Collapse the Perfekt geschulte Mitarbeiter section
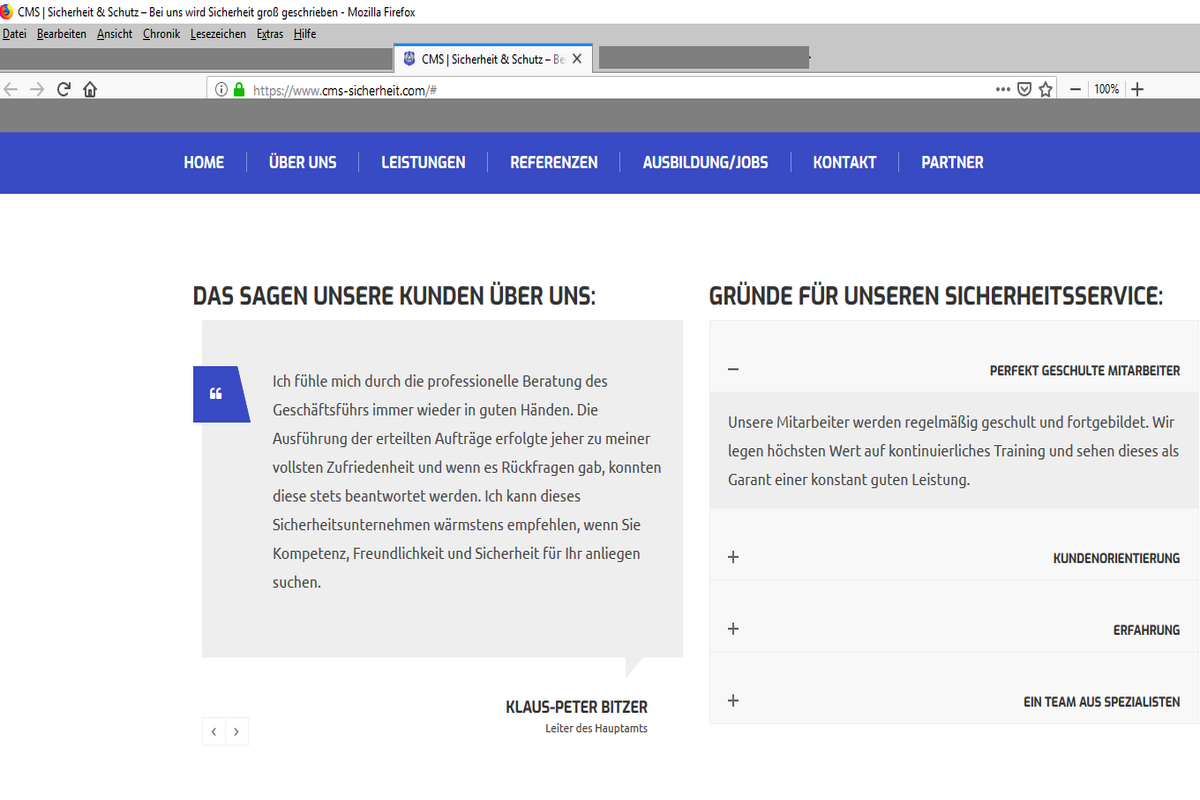 [733, 369]
